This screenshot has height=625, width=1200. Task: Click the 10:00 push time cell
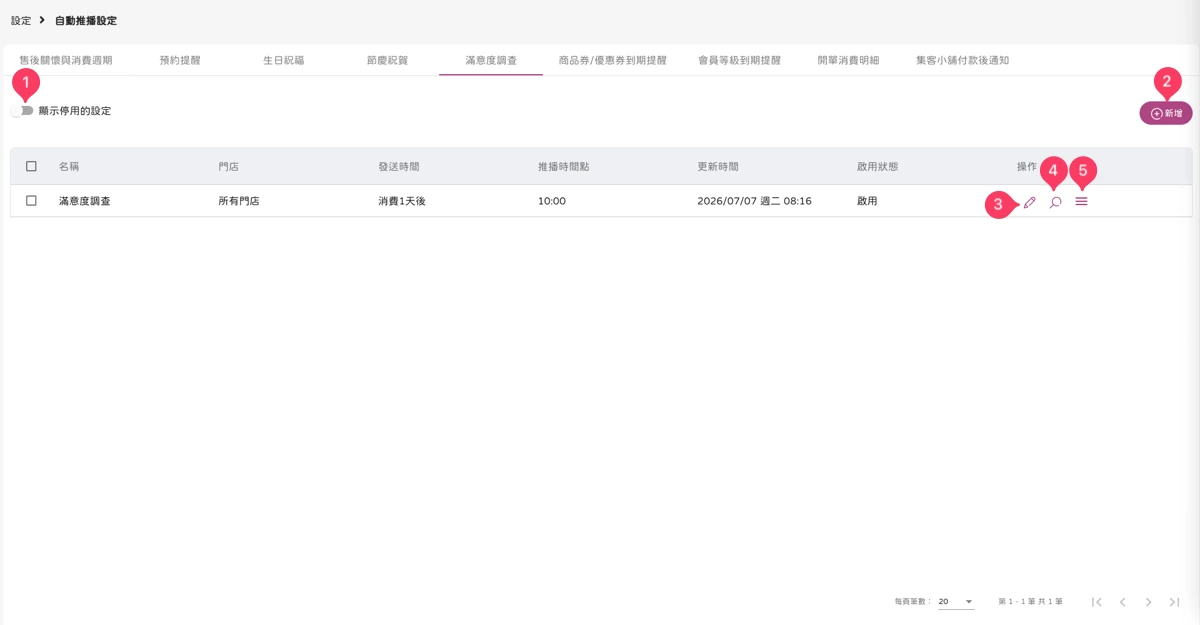point(552,201)
